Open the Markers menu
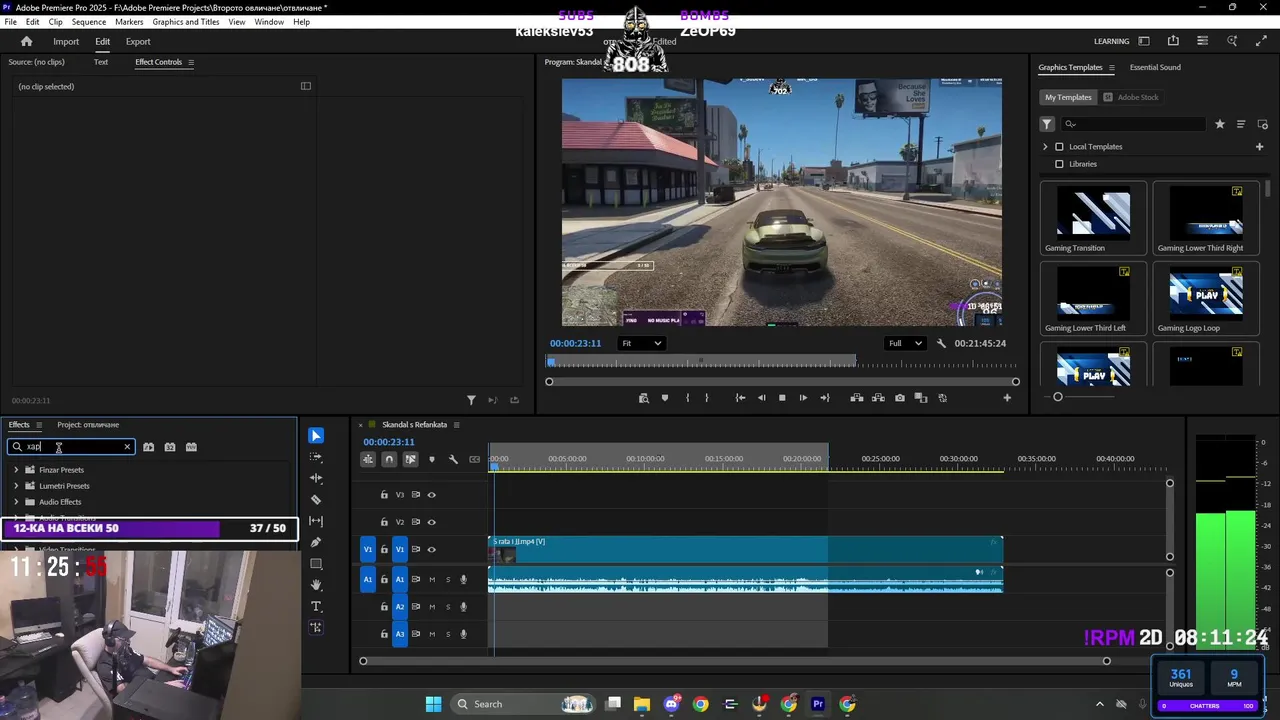The height and width of the screenshot is (720, 1280). (129, 22)
